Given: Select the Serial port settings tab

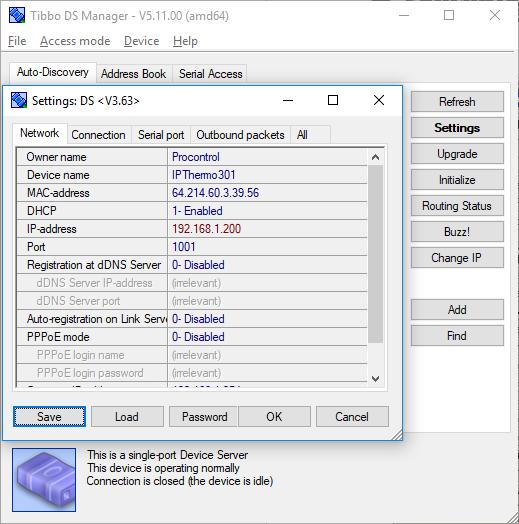Looking at the screenshot, I should pos(161,135).
